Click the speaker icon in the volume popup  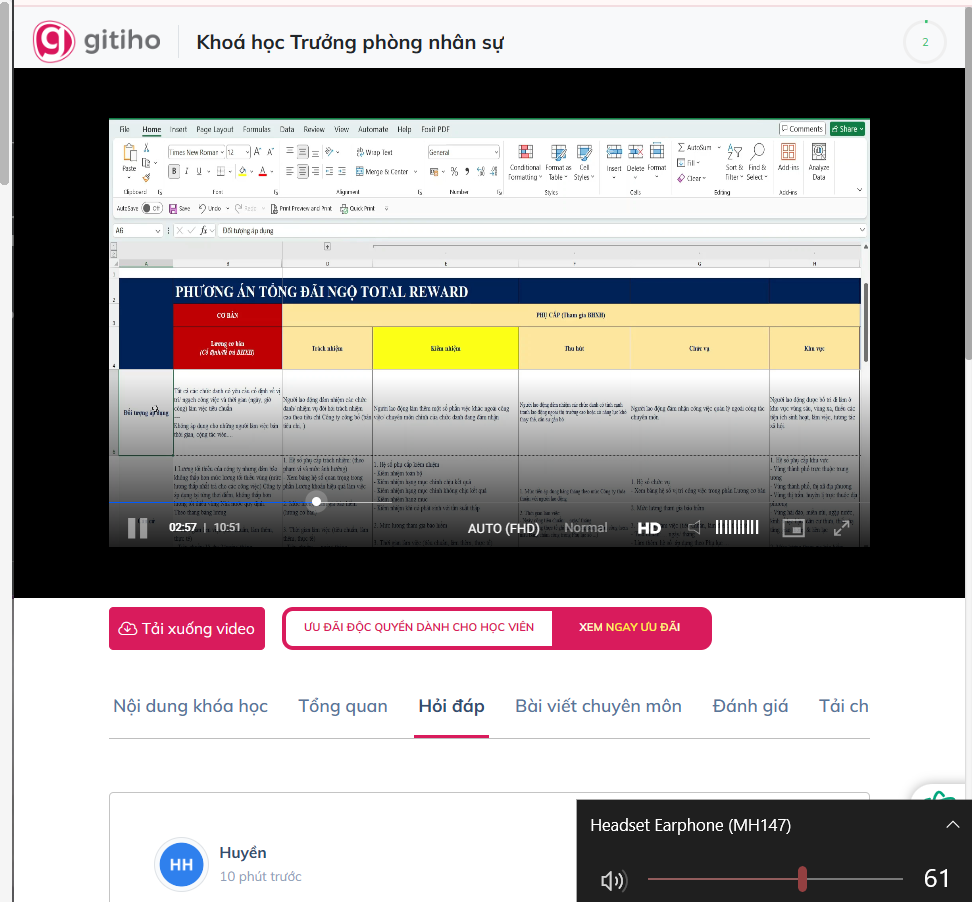pyautogui.click(x=614, y=879)
